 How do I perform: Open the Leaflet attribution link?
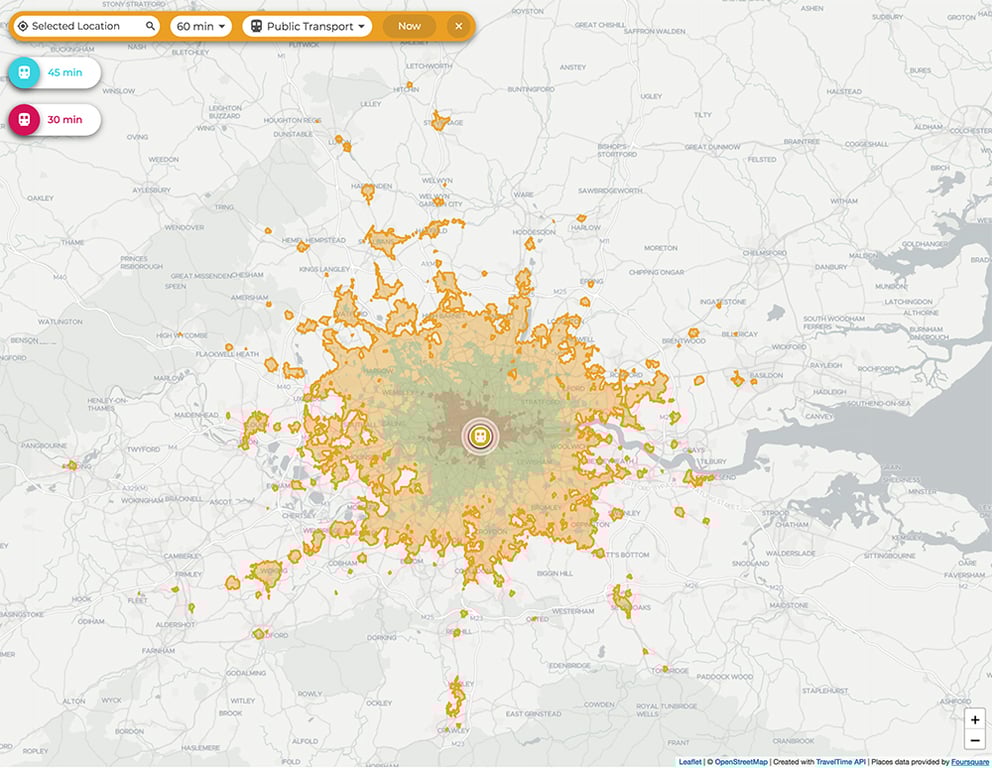click(690, 762)
